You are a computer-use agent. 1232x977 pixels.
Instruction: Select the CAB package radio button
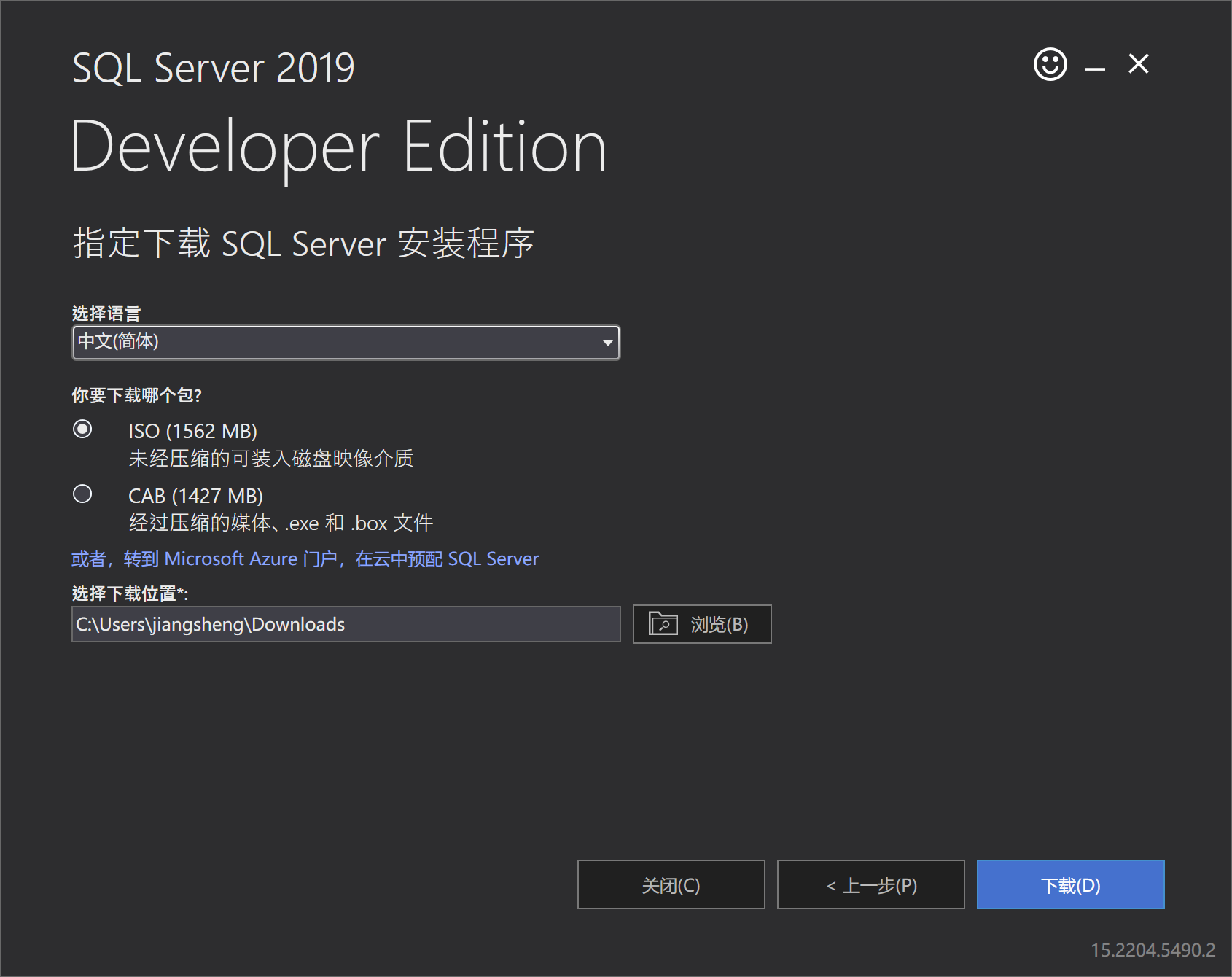click(82, 494)
